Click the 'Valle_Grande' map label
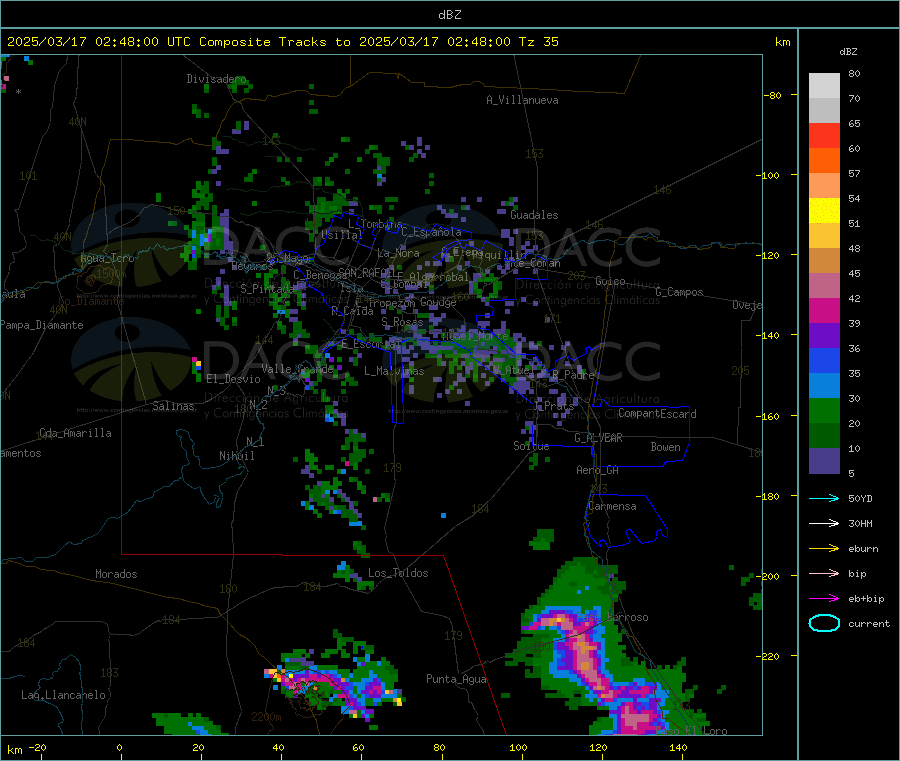900x761 pixels. point(297,368)
